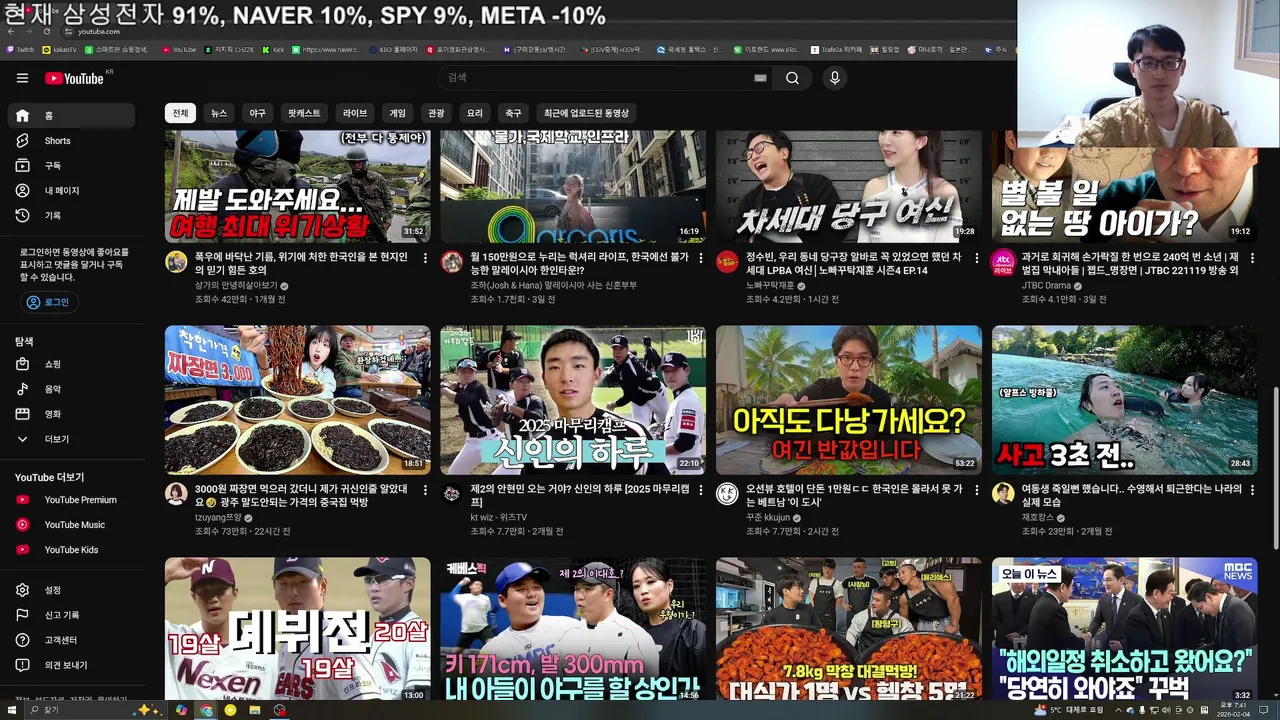Play the 사고 3초 전 thumbnail video
The width and height of the screenshot is (1280, 720).
(1124, 400)
